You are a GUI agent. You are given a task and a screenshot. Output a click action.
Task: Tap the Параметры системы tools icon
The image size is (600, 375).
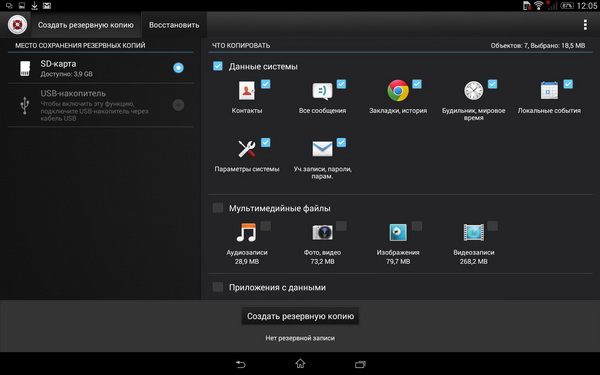point(247,149)
